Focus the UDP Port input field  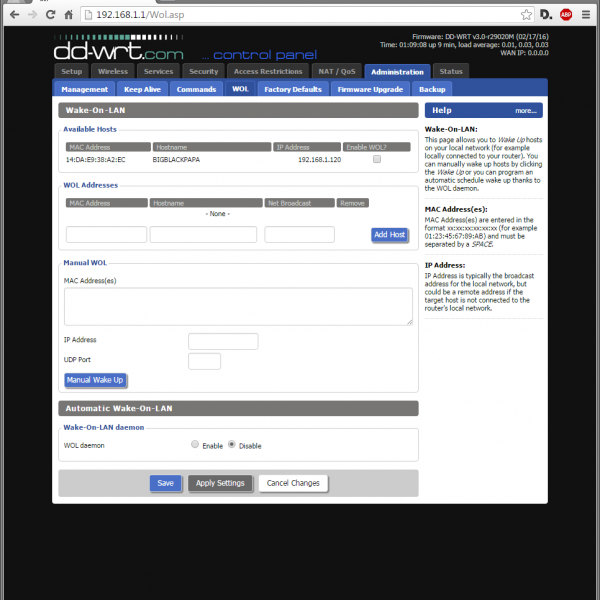204,361
